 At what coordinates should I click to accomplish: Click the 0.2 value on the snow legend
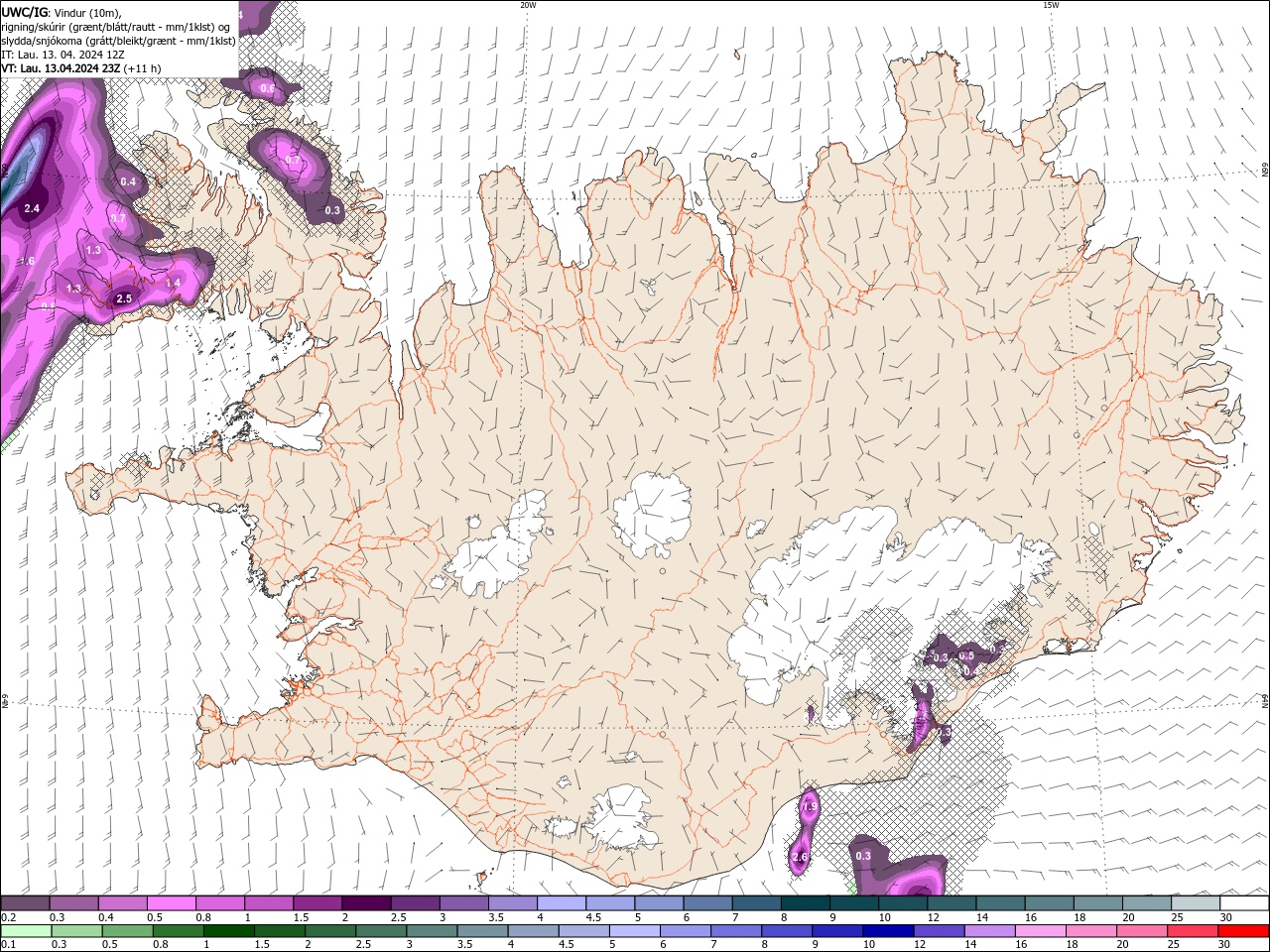pyautogui.click(x=9, y=917)
